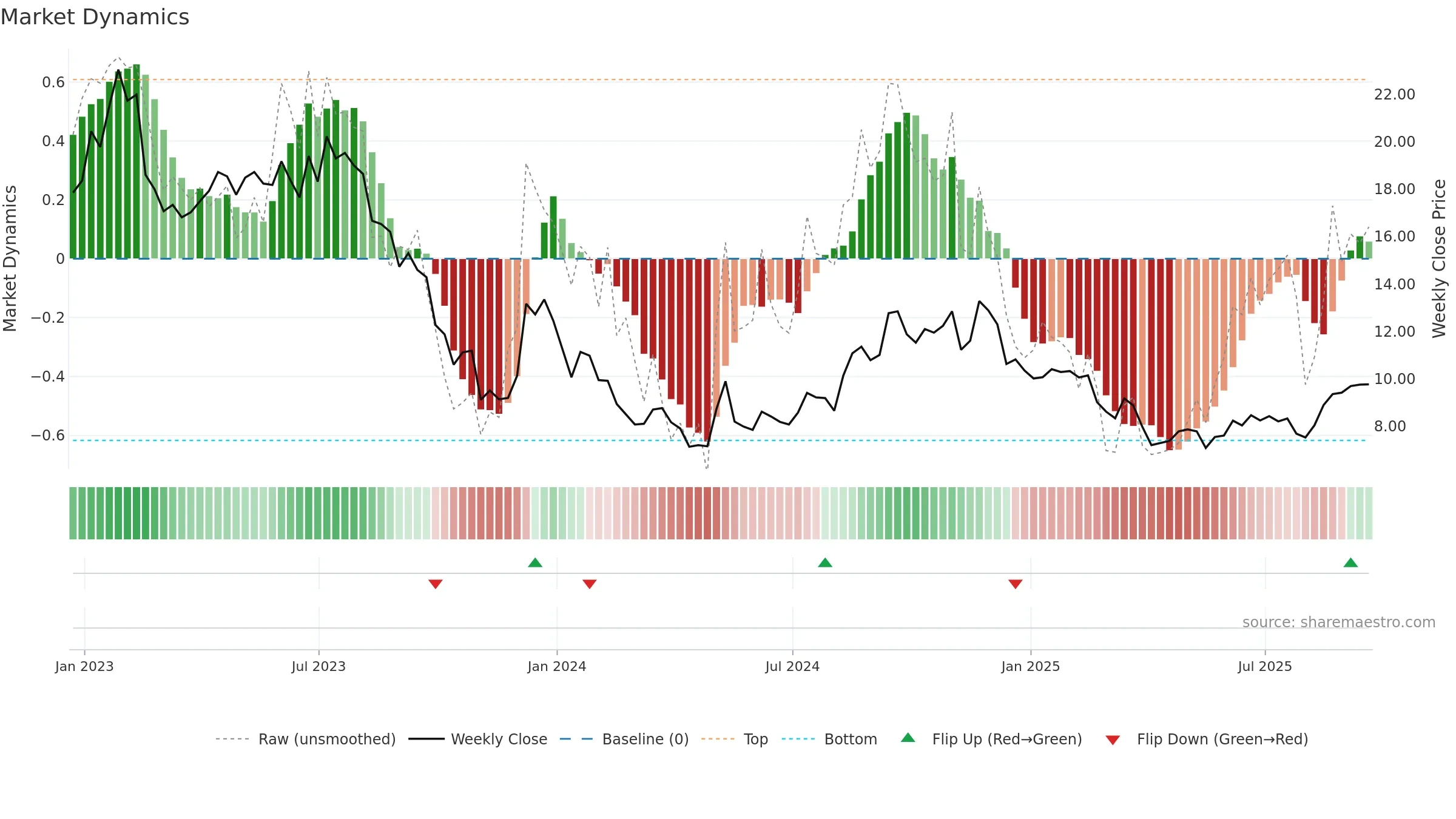Click the 18.00 price axis label
Image resolution: width=1456 pixels, height=819 pixels.
coord(1395,189)
